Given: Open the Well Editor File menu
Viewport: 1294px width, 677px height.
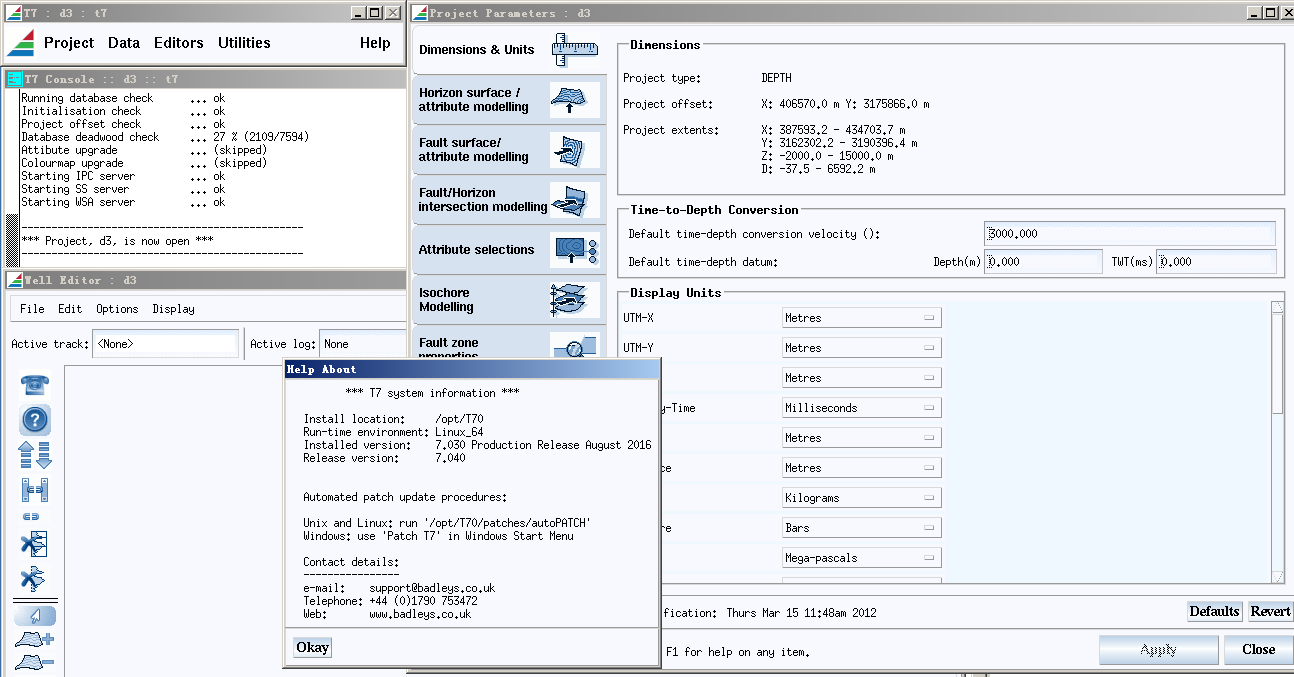Looking at the screenshot, I should tap(32, 309).
